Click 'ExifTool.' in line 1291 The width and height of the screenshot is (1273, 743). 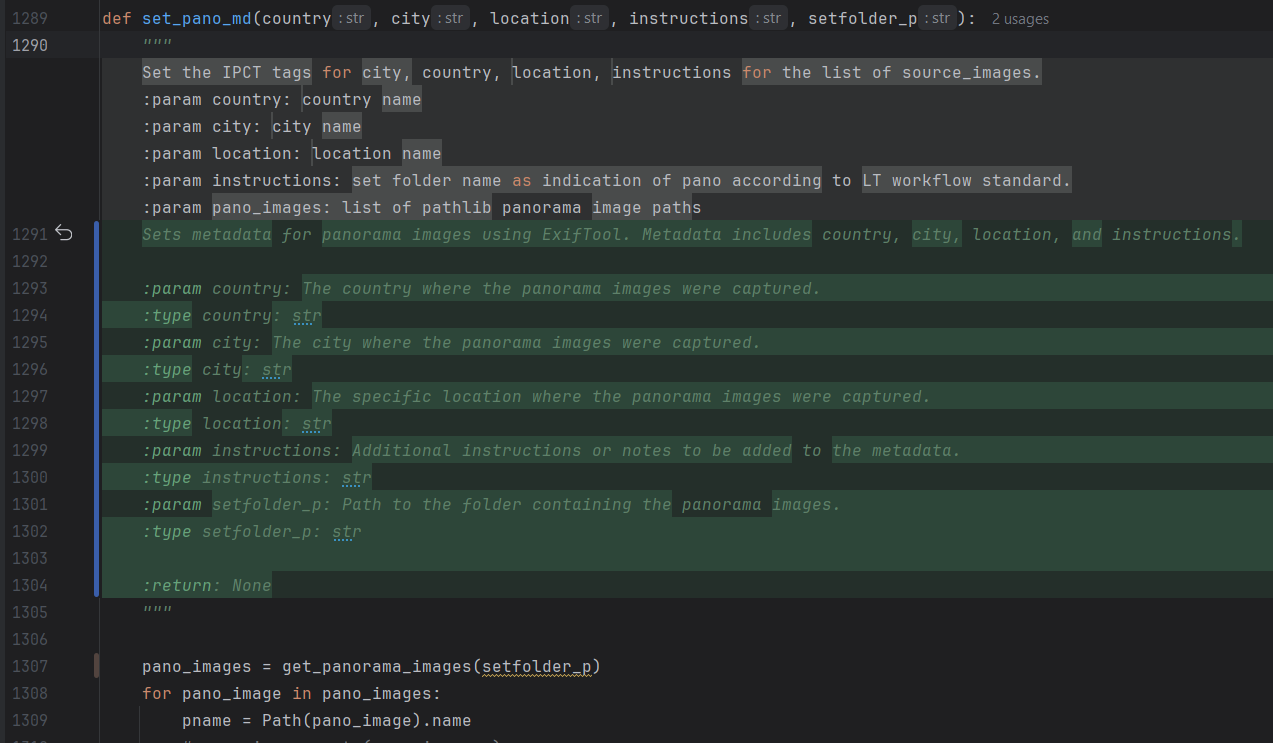pyautogui.click(x=587, y=235)
